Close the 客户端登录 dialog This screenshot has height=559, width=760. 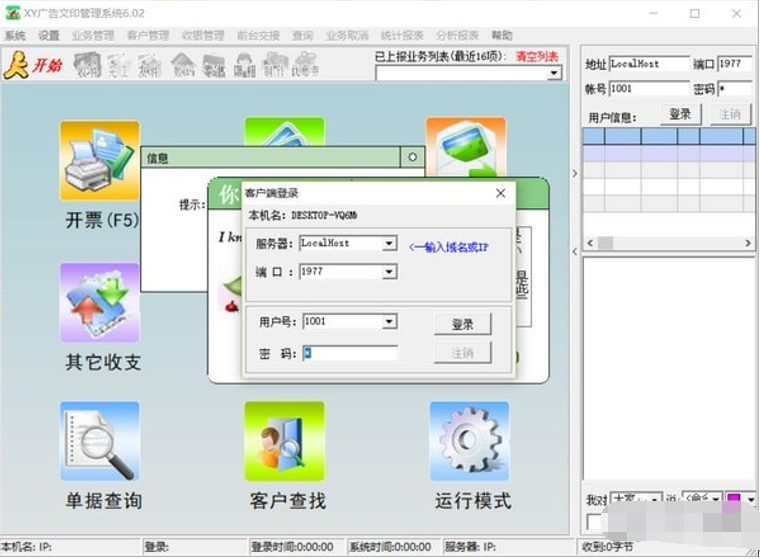click(501, 193)
